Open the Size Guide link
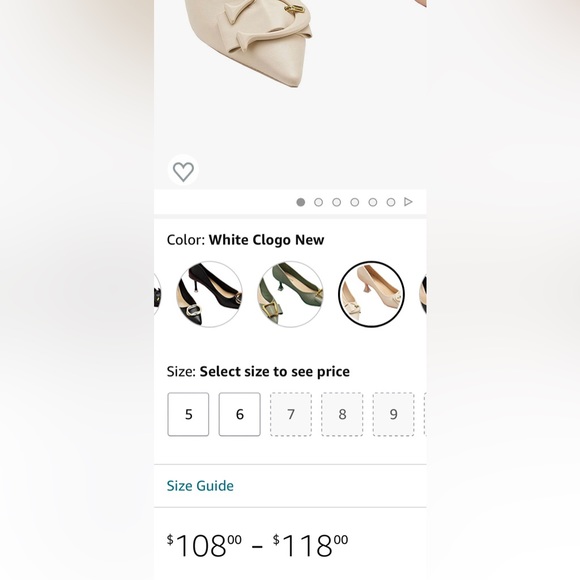The width and height of the screenshot is (580, 580). pyautogui.click(x=200, y=486)
